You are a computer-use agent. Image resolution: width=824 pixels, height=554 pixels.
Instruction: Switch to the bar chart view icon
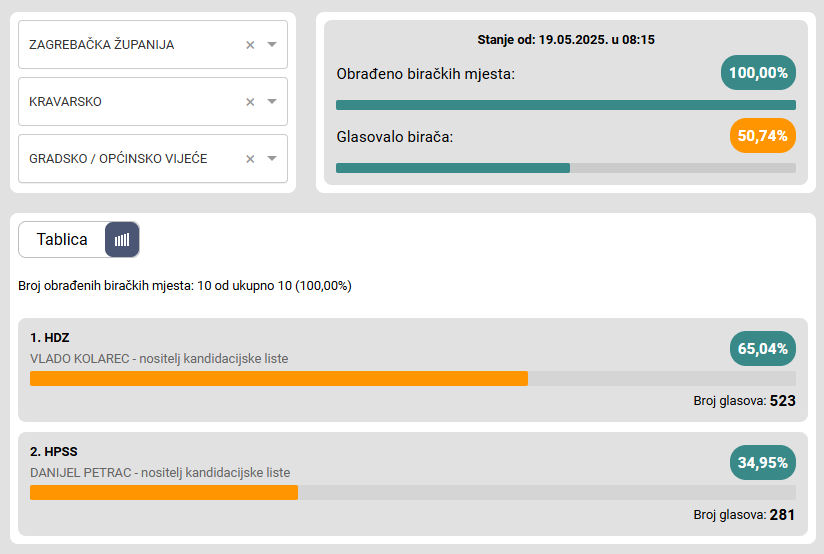coord(122,240)
